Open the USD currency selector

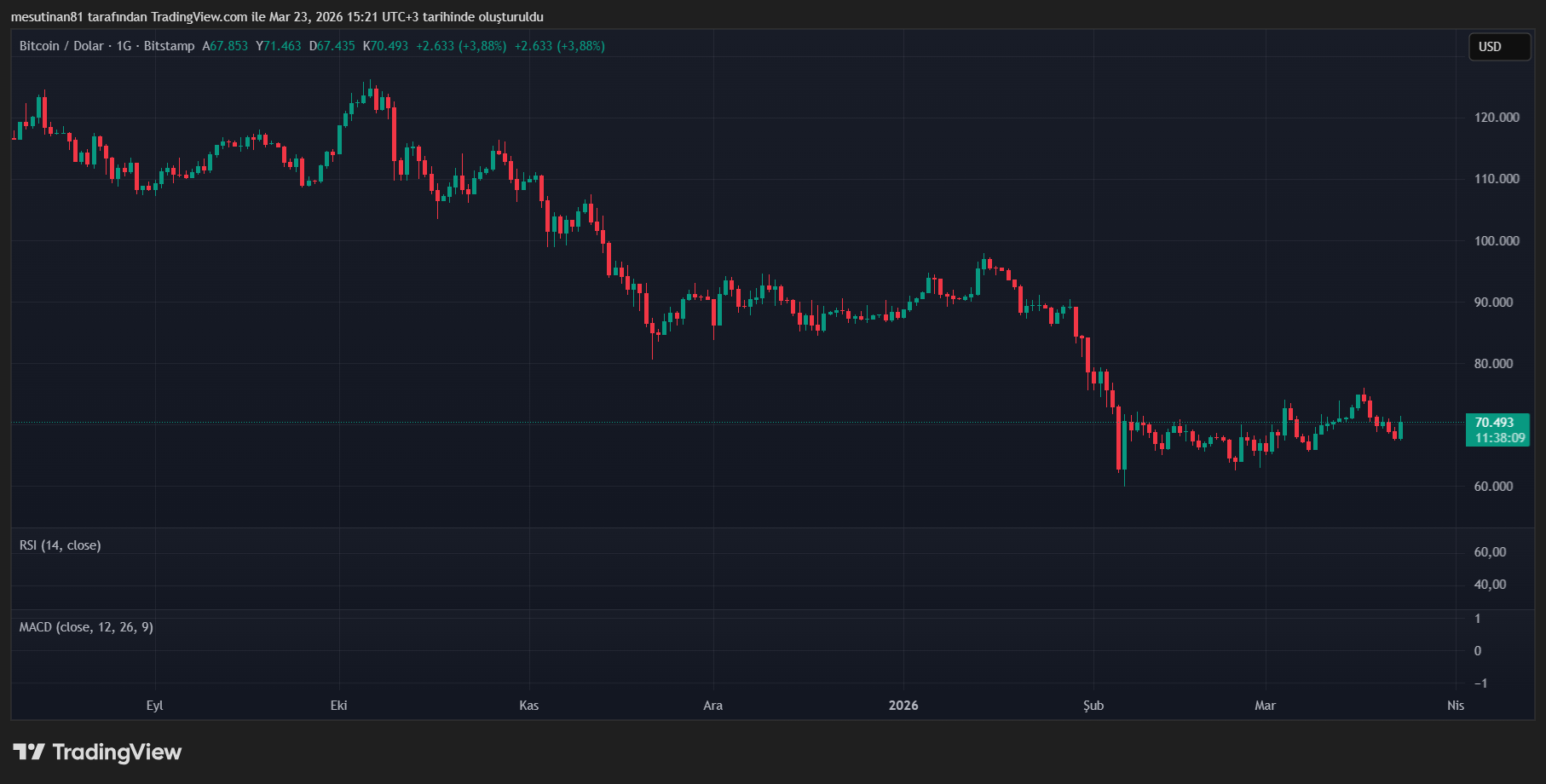[x=1499, y=47]
